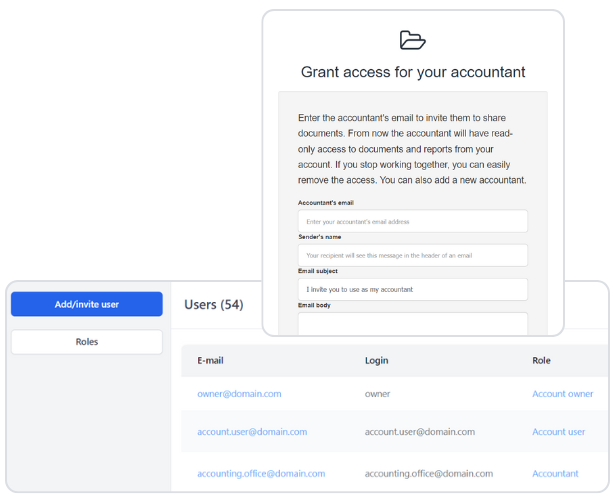
Task: Click the Users (54) heading
Action: [x=214, y=304]
